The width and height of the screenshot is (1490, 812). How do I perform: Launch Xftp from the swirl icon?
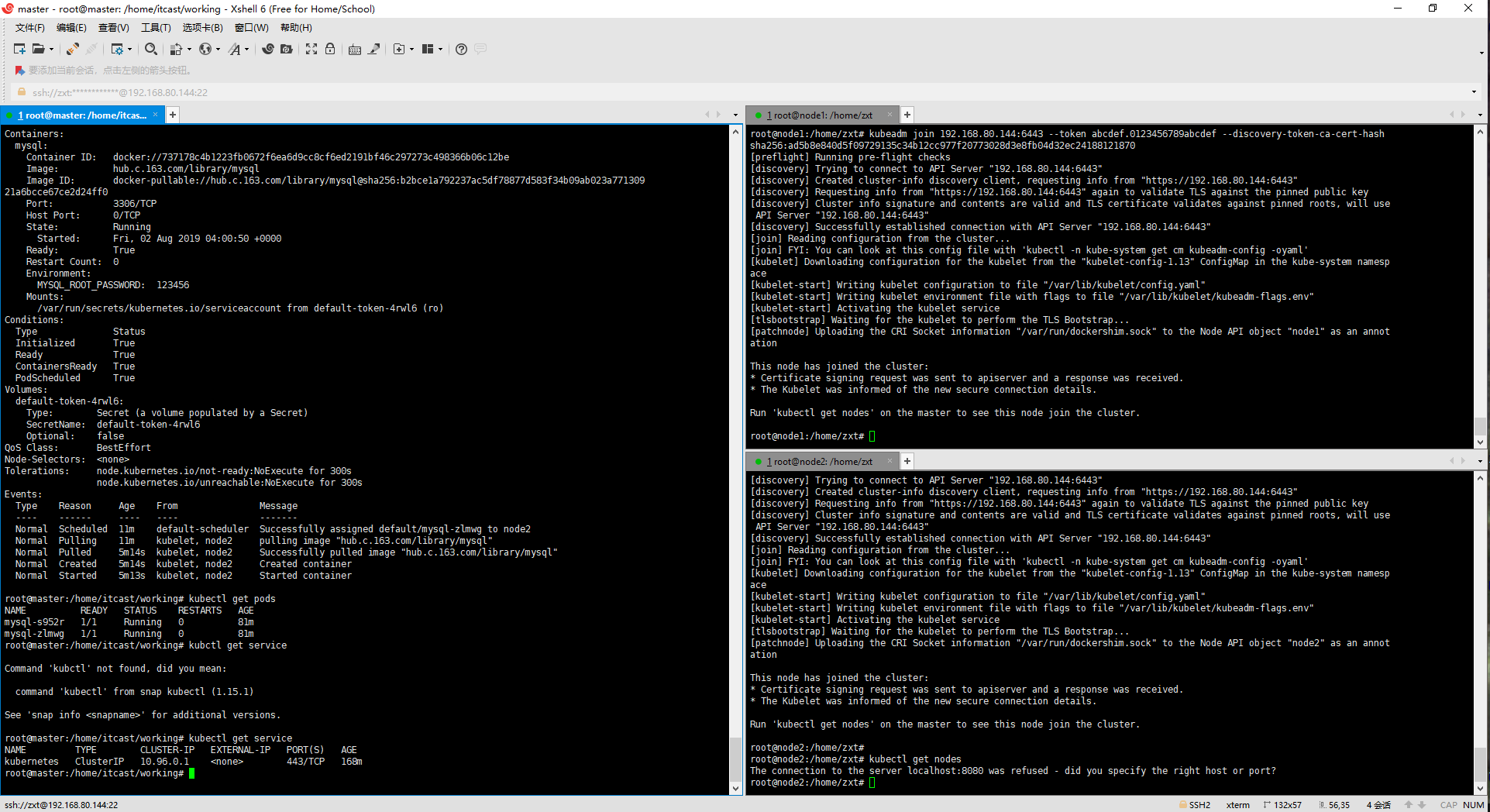(x=268, y=49)
